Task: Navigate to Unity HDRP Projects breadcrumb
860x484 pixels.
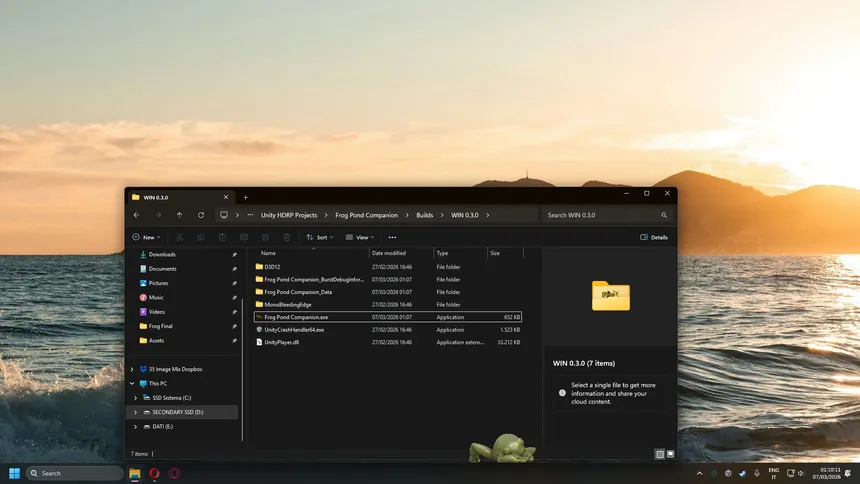Action: (288, 215)
